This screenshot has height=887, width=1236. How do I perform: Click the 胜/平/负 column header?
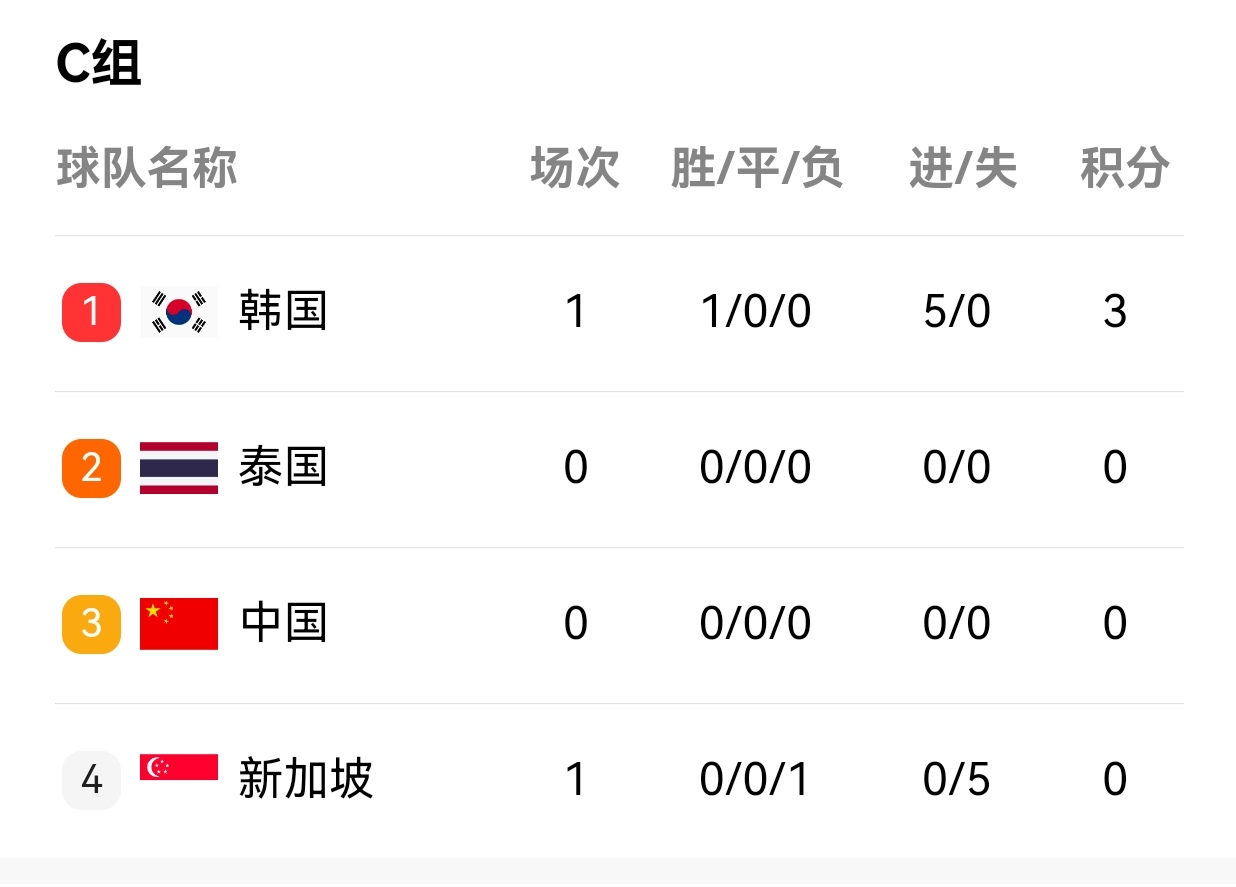[757, 168]
